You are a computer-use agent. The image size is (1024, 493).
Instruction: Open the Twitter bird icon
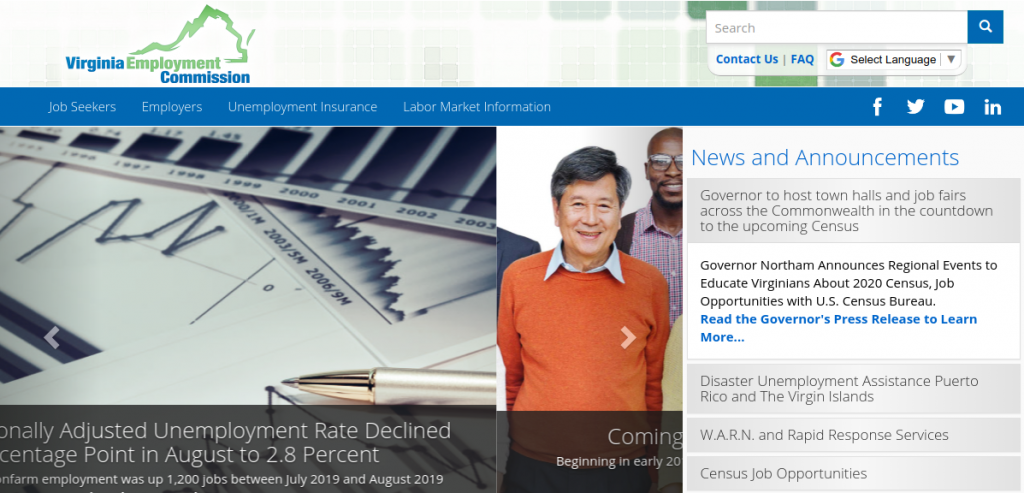coord(915,107)
